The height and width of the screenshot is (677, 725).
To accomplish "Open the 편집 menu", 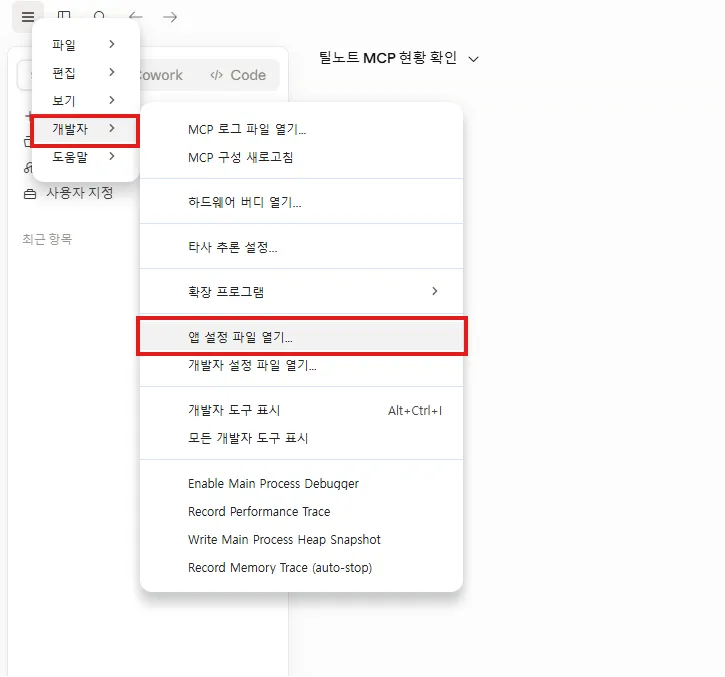I will pos(86,73).
